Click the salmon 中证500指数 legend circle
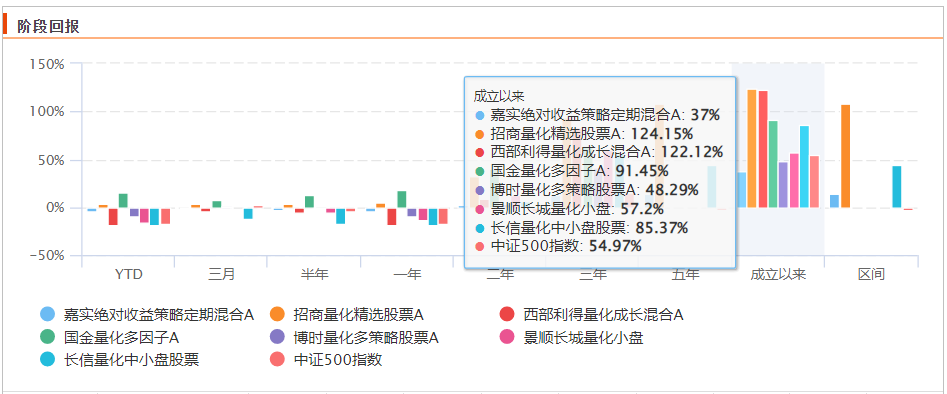The height and width of the screenshot is (394, 947). click(277, 360)
